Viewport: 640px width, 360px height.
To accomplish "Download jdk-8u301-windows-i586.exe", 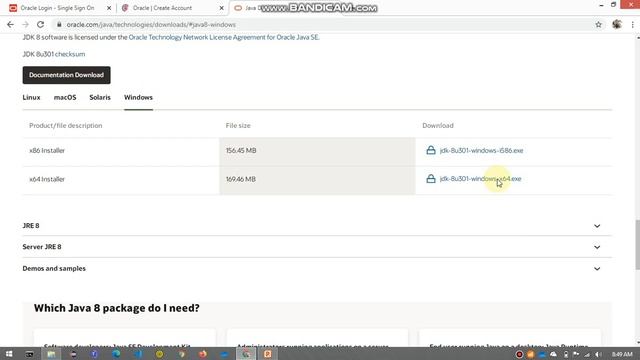I will (x=481, y=150).
